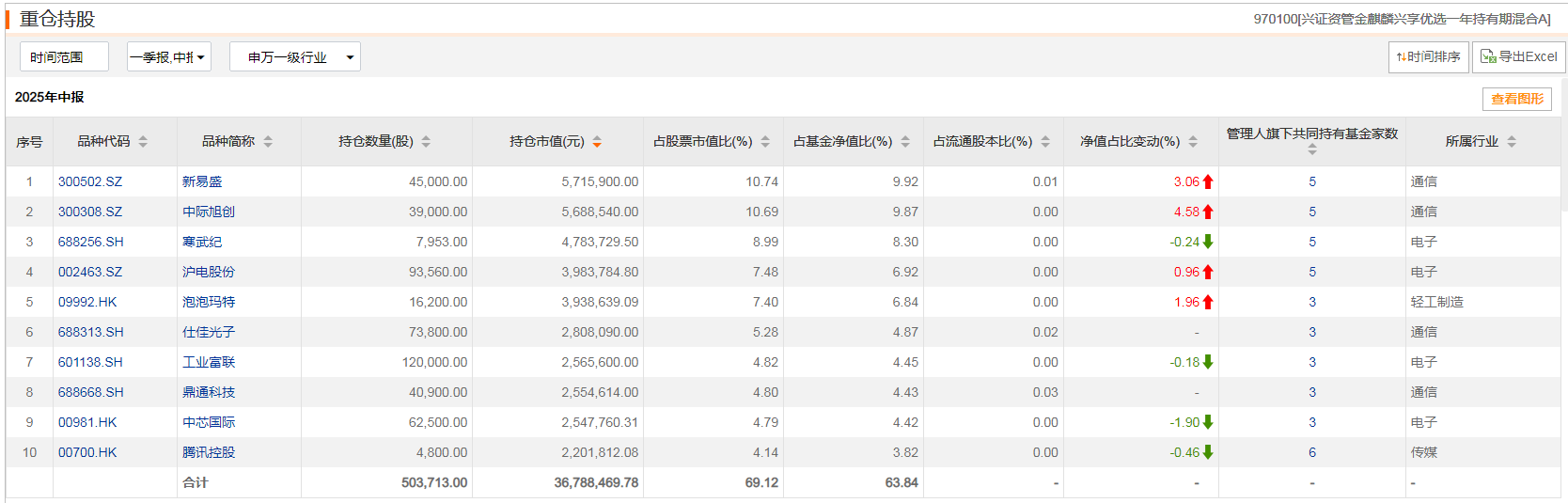Screen dimensions: 1568x503
Task: Click green down arrow in 寒武纪 row
Action: (1208, 242)
